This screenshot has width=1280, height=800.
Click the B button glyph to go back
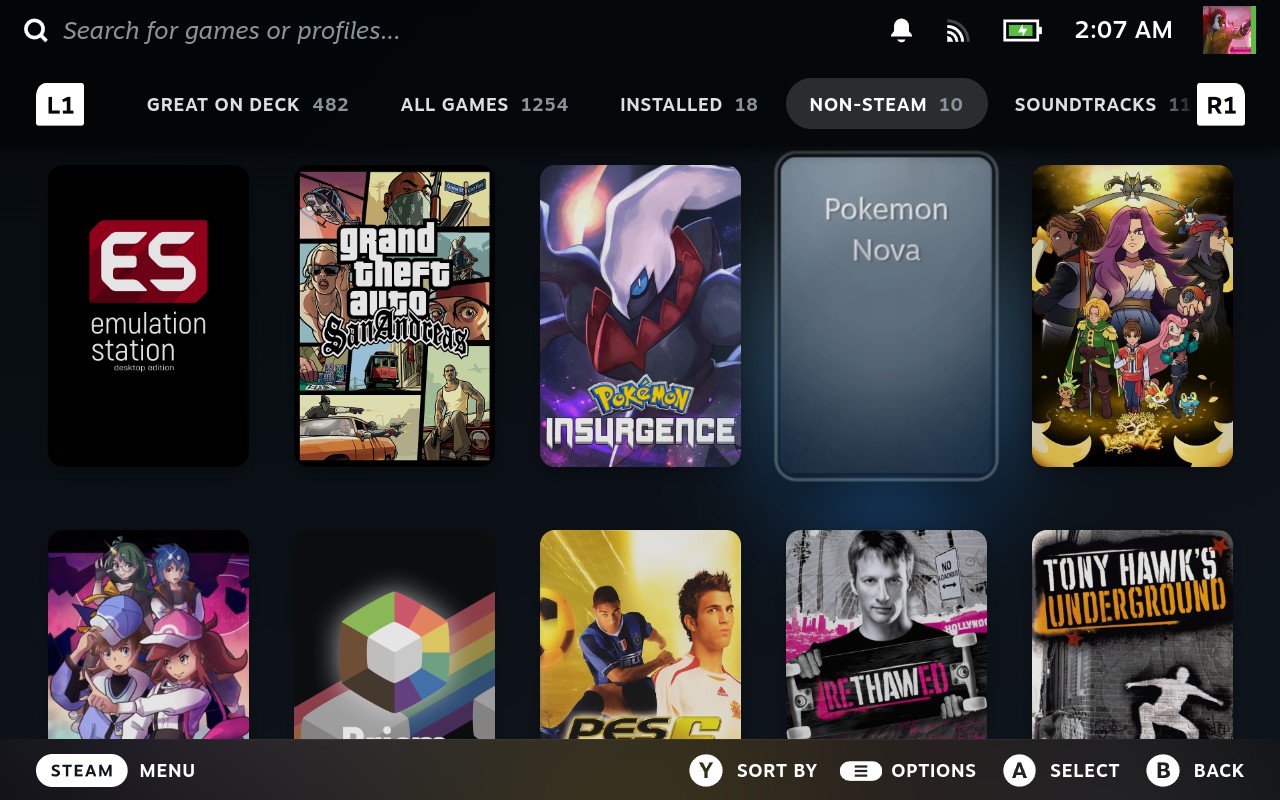tap(1163, 770)
